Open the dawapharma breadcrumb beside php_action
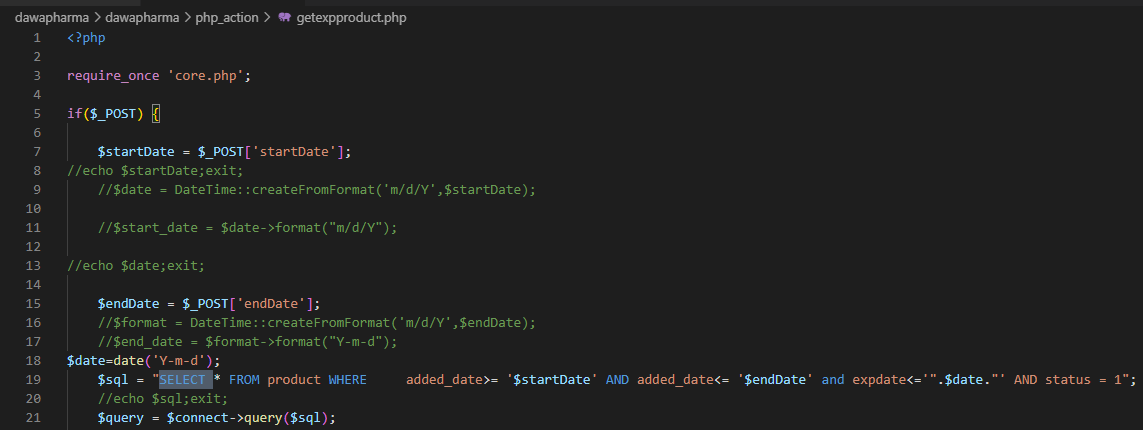The height and width of the screenshot is (430, 1143). click(141, 17)
